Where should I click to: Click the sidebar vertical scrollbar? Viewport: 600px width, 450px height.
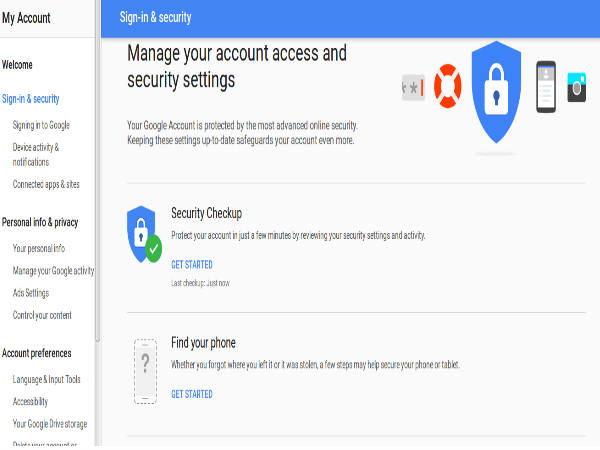97,200
